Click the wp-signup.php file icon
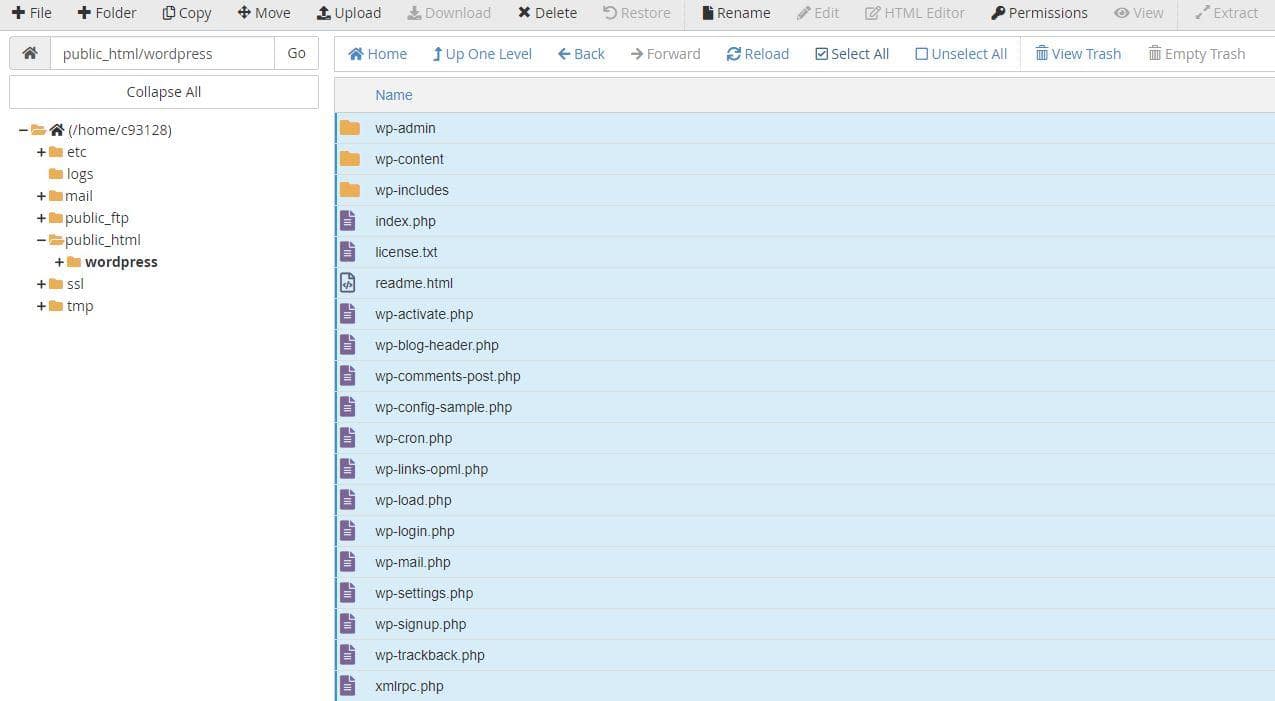This screenshot has height=701, width=1275. (348, 624)
